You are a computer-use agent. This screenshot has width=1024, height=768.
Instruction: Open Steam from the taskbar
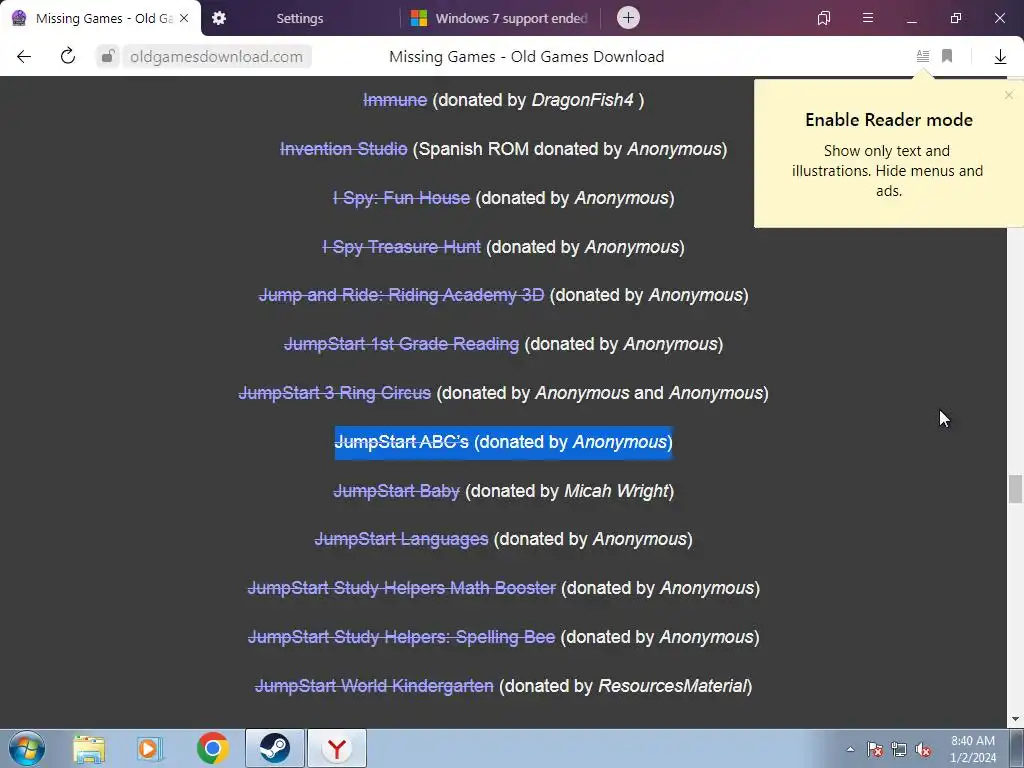(x=275, y=748)
